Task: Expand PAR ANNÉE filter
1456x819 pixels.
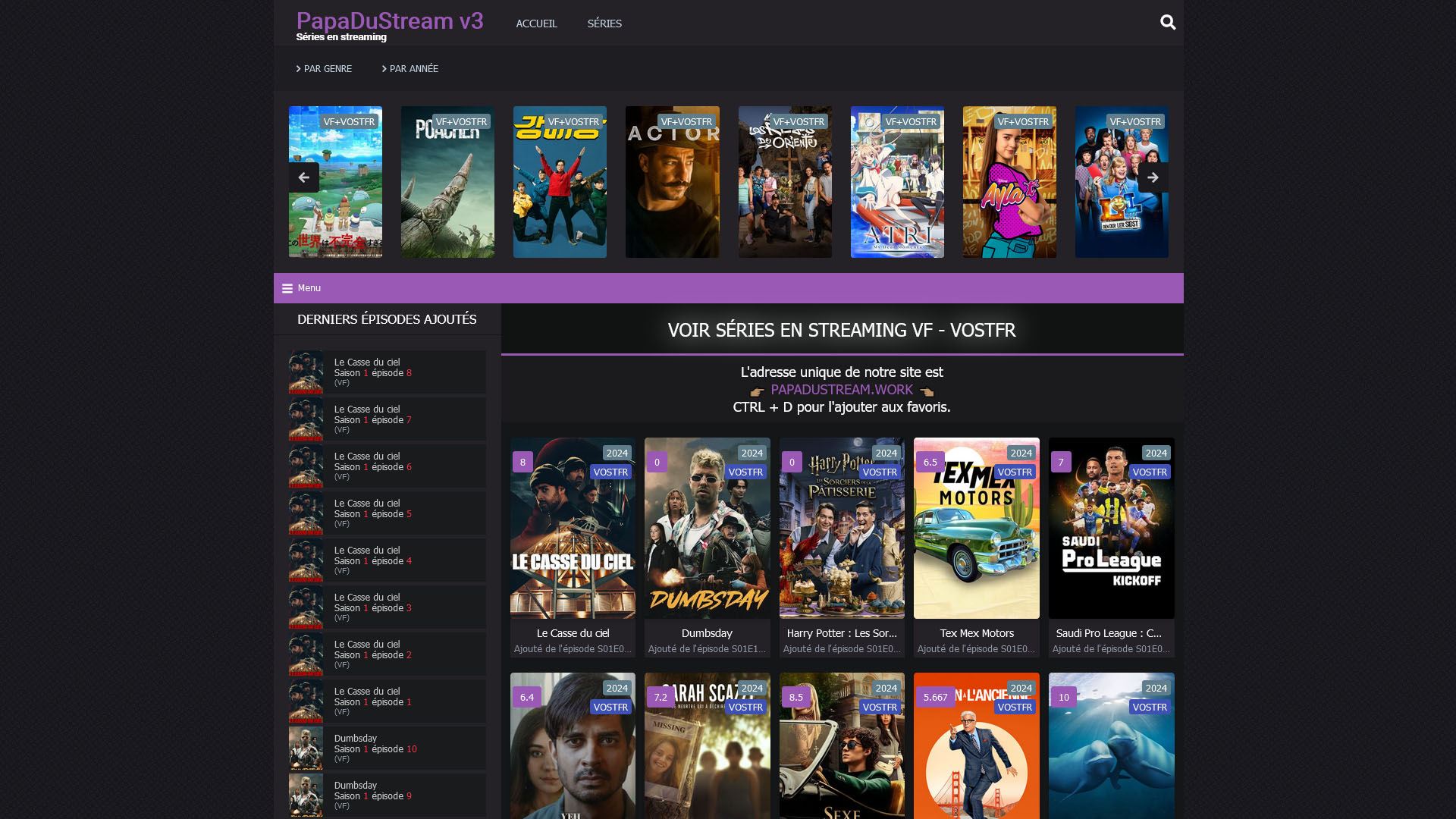Action: coord(410,68)
